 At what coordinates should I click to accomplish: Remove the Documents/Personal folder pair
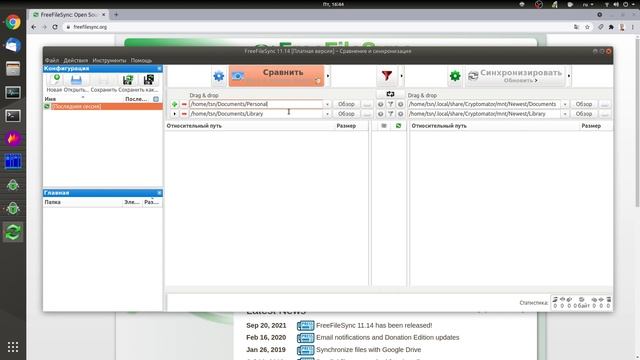click(x=184, y=104)
